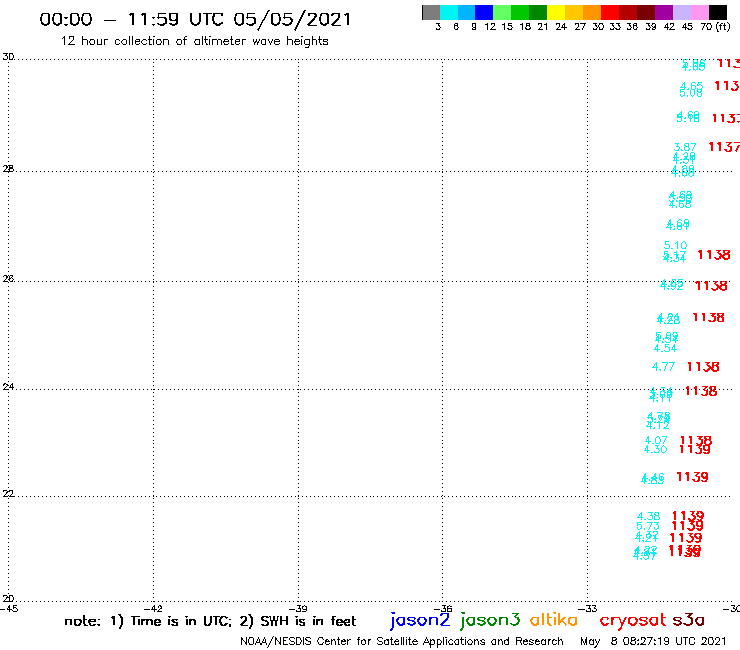Select the dark blue legend swatch
740x650 pixels.
pos(484,12)
